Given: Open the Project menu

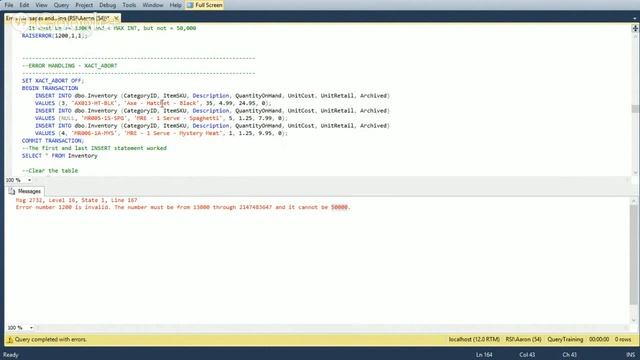Looking at the screenshot, I should pos(84,5).
